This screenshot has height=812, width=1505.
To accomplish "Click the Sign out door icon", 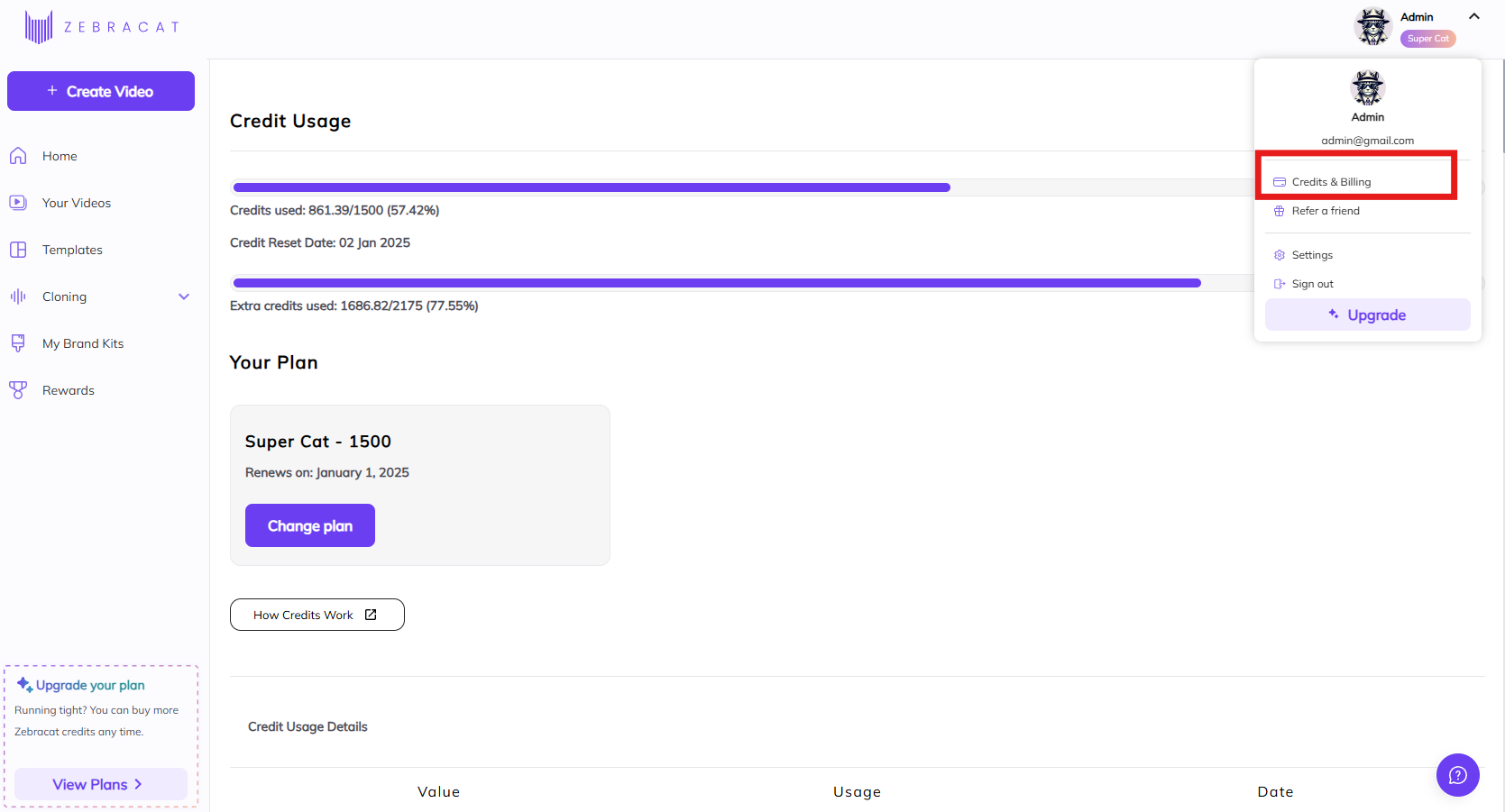I will click(x=1280, y=284).
